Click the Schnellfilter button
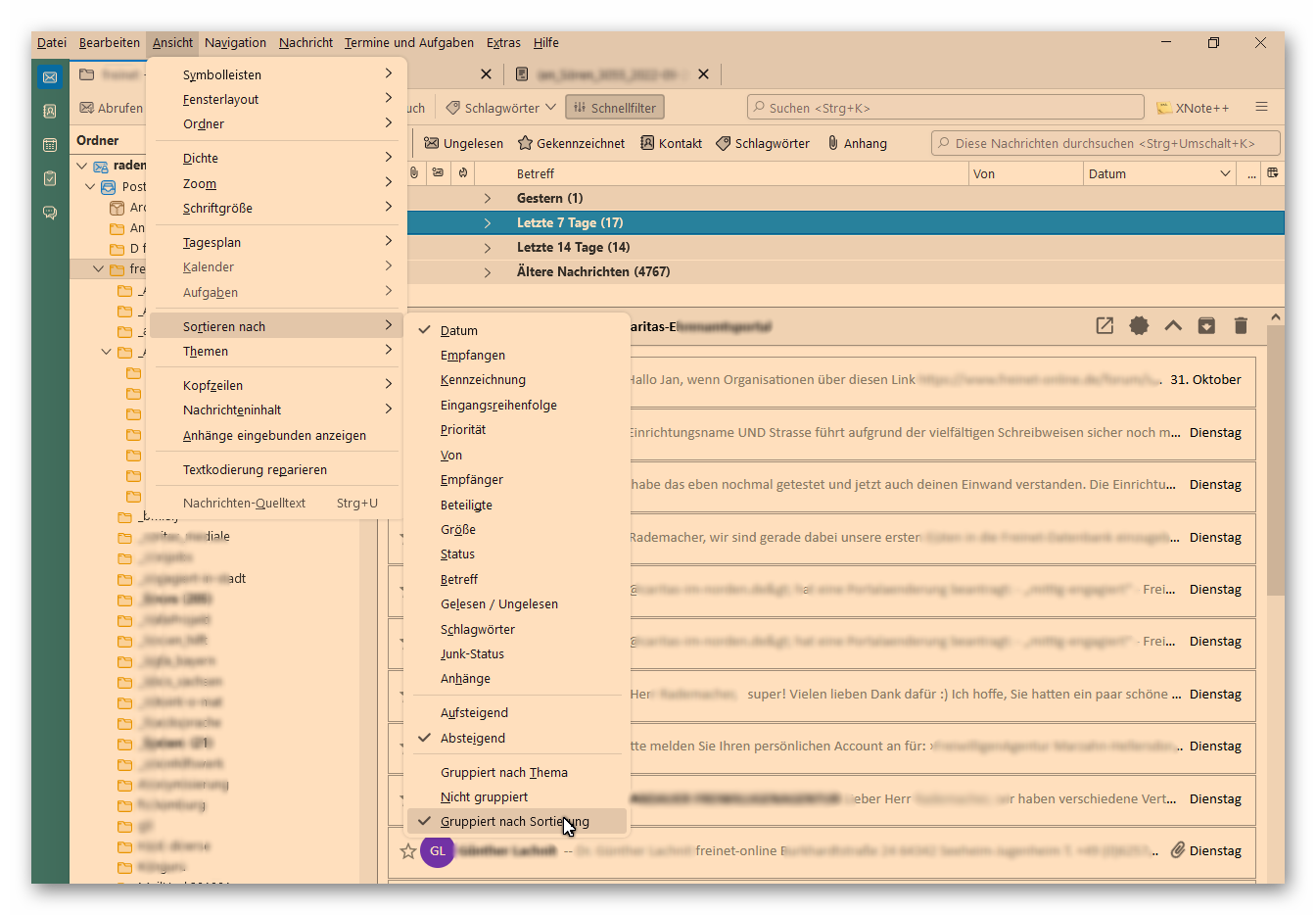 click(615, 107)
